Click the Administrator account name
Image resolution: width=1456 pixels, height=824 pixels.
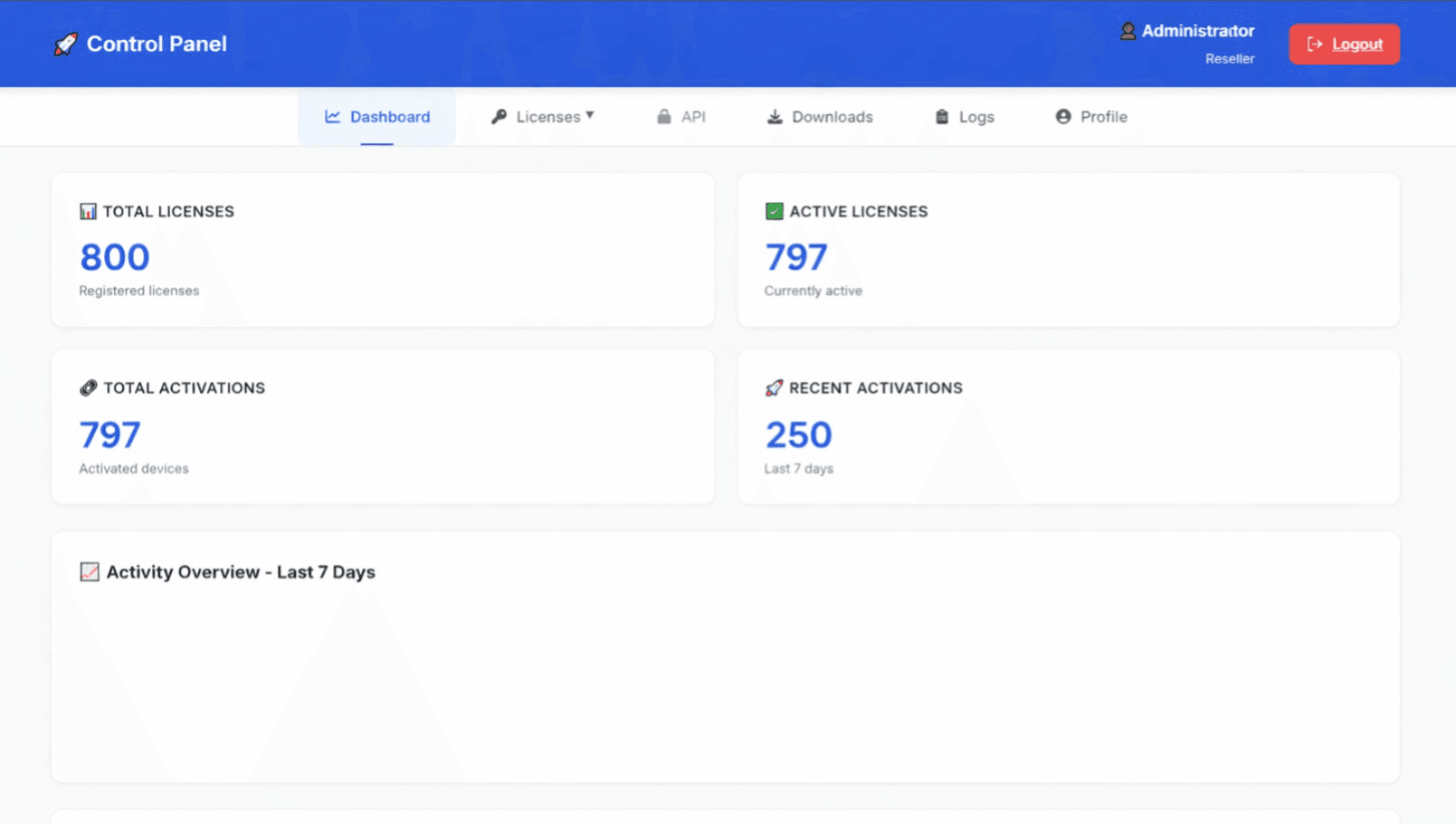pyautogui.click(x=1197, y=31)
